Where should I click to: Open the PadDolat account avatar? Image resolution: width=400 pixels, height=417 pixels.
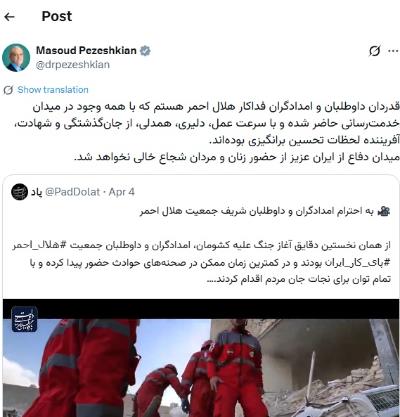19,192
